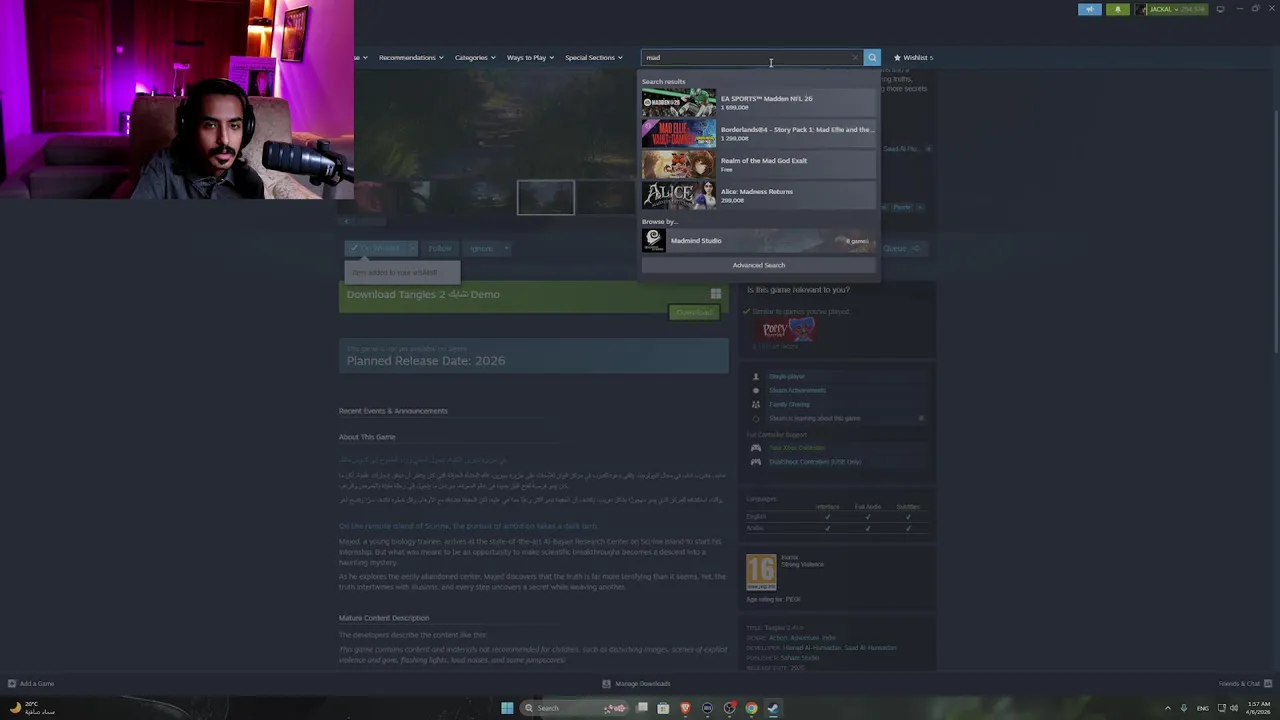Open the Ignore dropdown arrow
Image resolution: width=1280 pixels, height=720 pixels.
pos(506,248)
